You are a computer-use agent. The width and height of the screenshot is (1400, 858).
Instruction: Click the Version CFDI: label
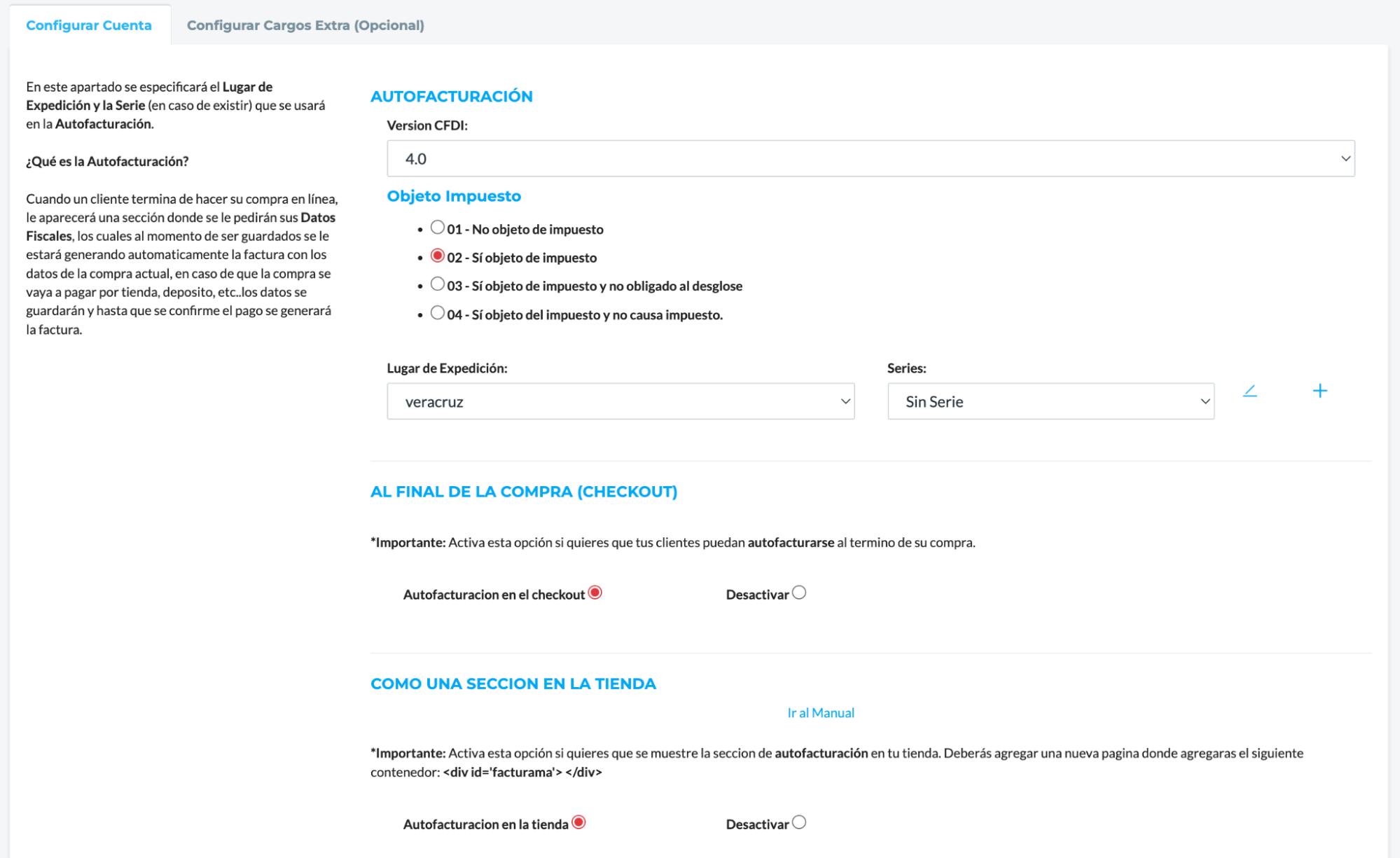pyautogui.click(x=427, y=125)
